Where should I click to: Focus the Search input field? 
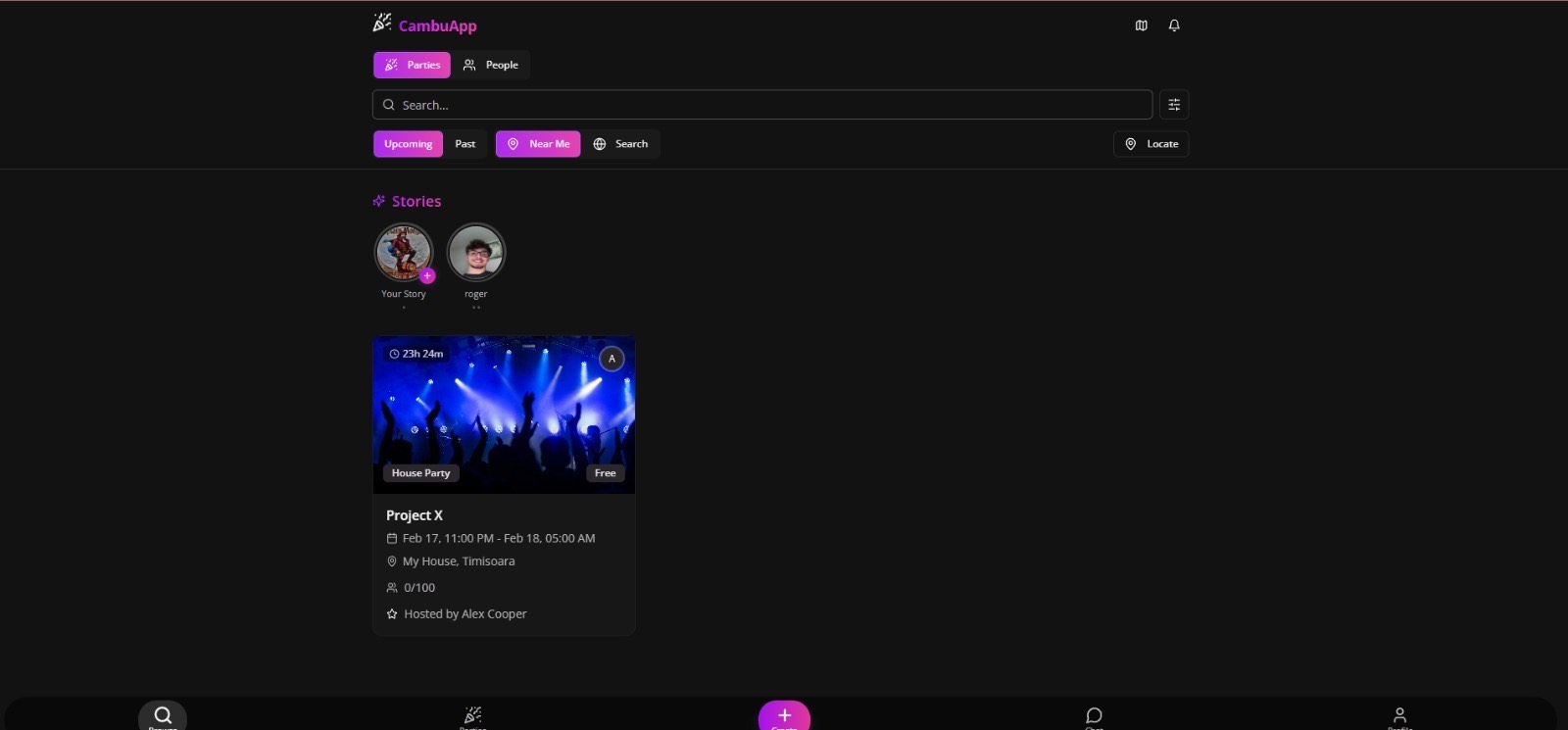pyautogui.click(x=762, y=105)
